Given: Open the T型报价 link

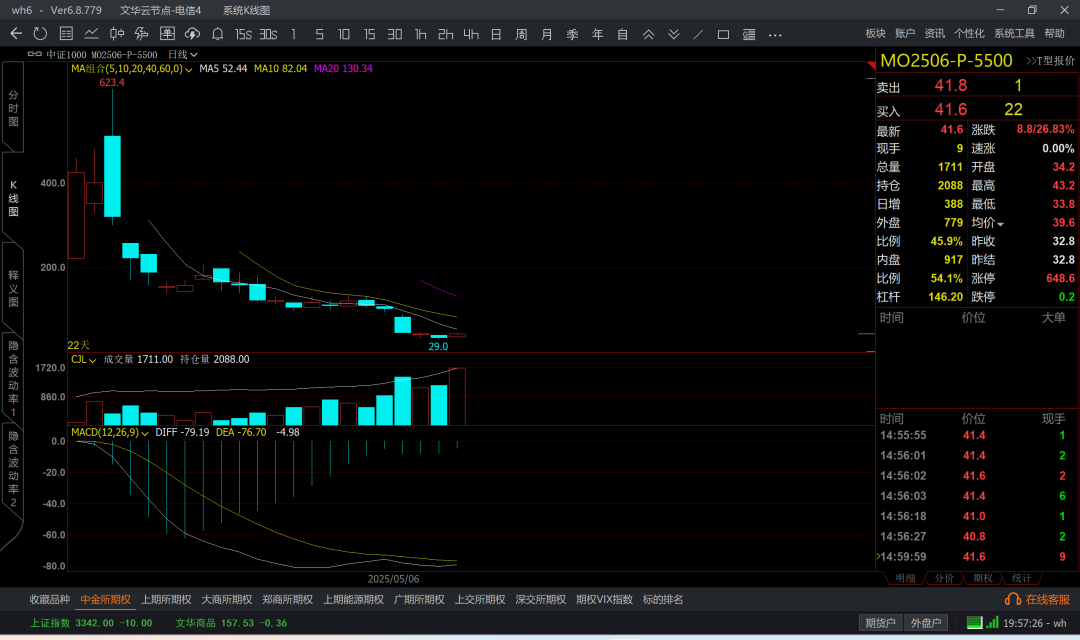Looking at the screenshot, I should 1050,61.
